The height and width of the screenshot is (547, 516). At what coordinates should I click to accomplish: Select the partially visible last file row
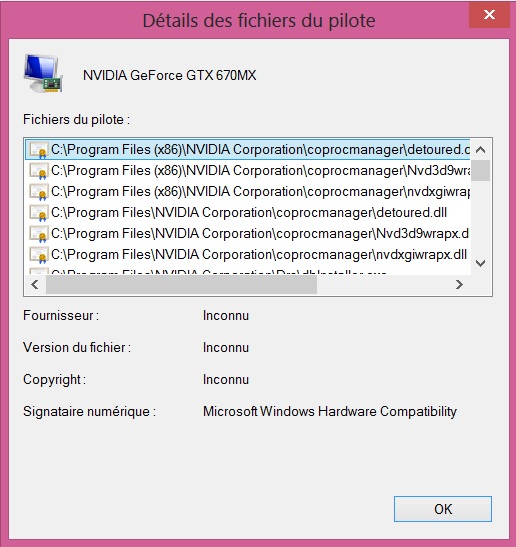pyautogui.click(x=248, y=271)
